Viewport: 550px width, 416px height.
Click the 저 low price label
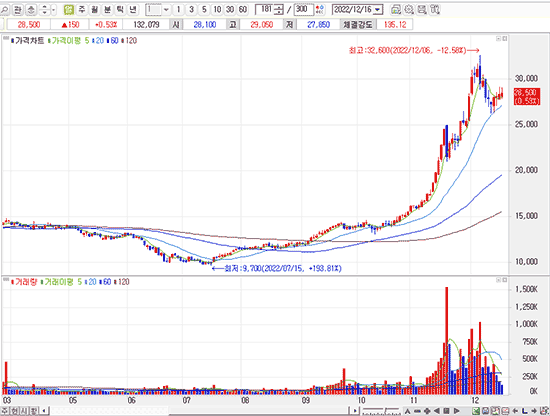[x=290, y=25]
